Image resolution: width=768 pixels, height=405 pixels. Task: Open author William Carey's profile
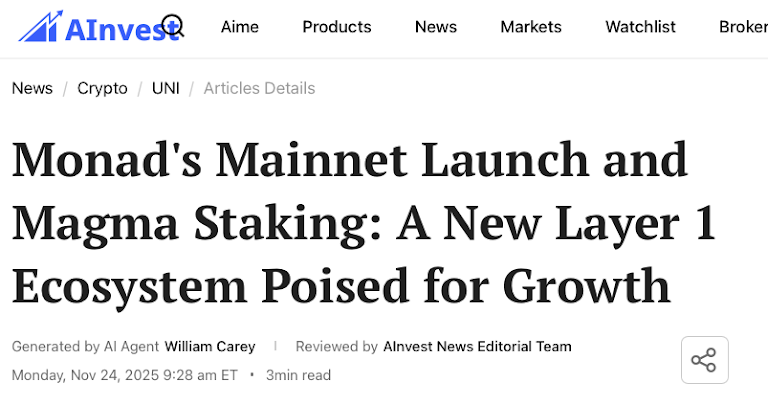point(210,347)
